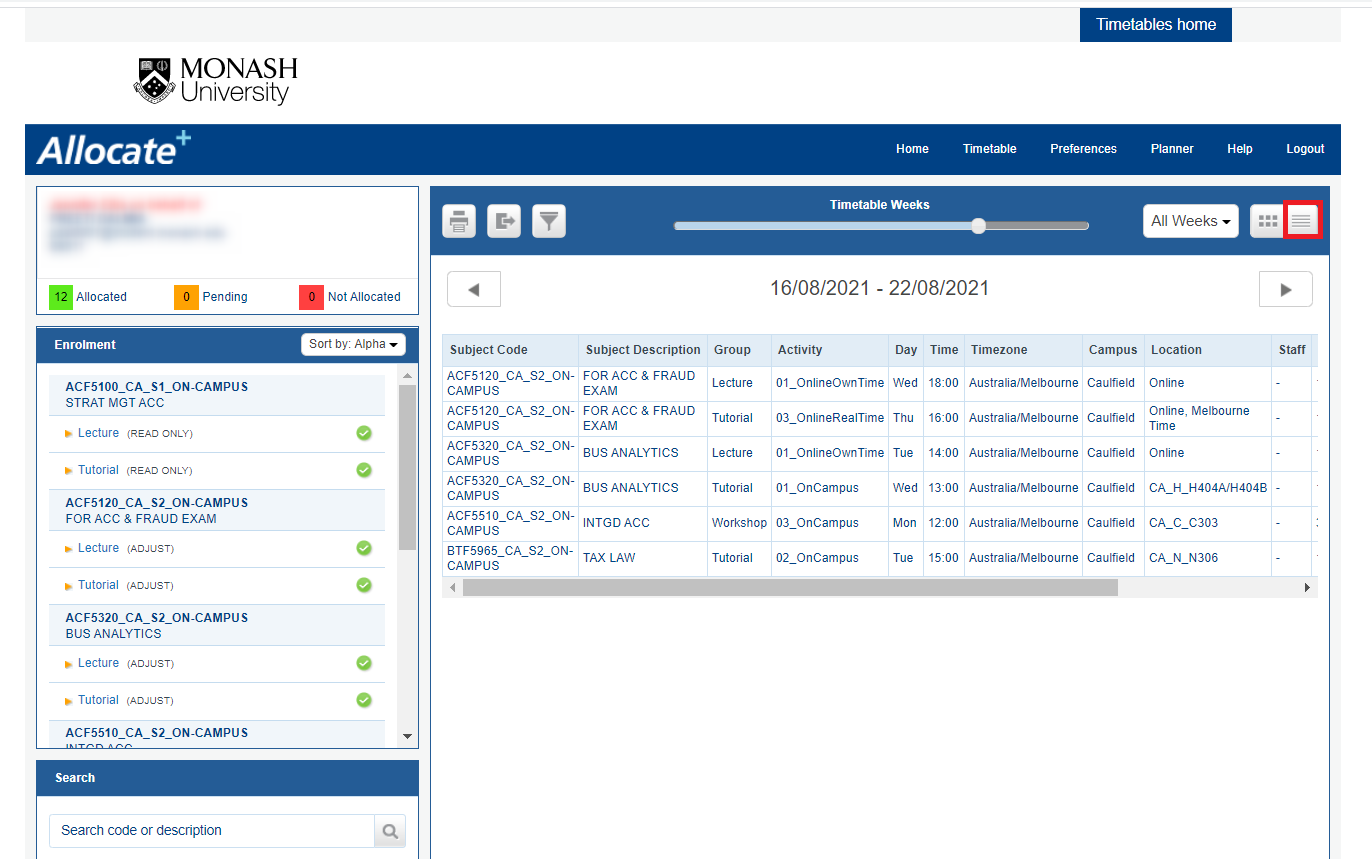Open the All Weeks dropdown

(1190, 221)
